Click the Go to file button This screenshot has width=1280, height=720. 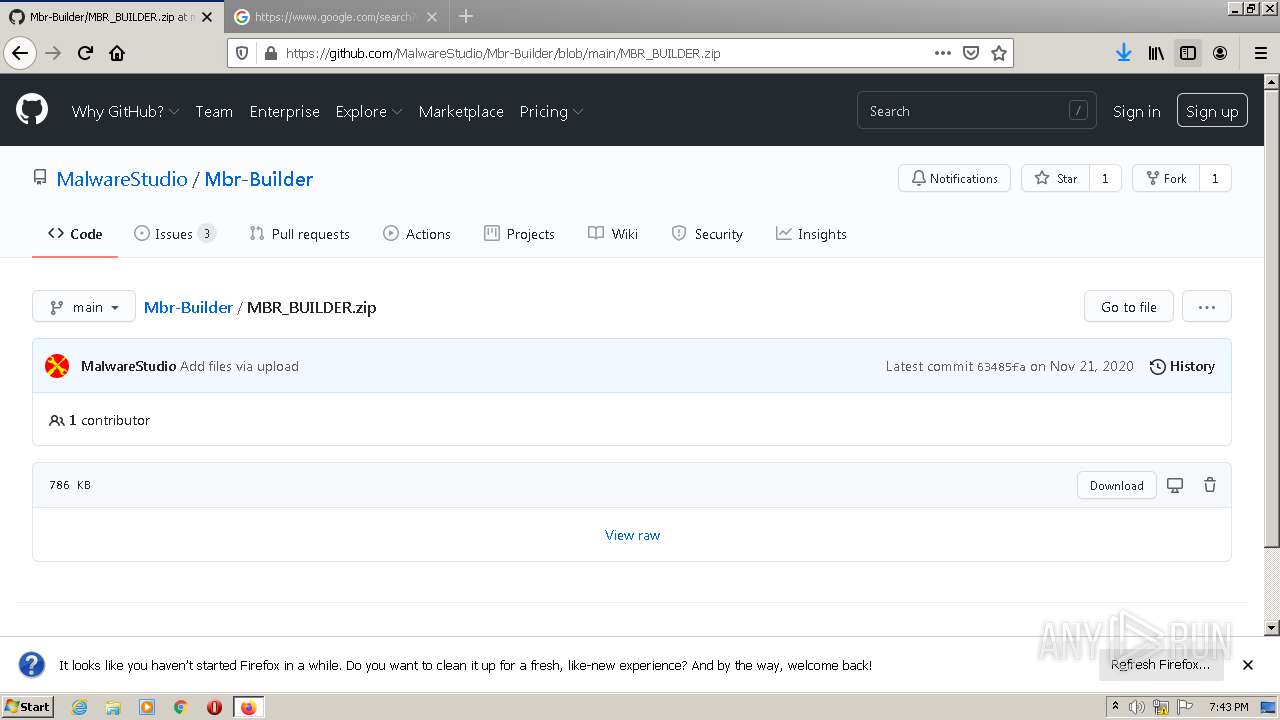[x=1128, y=307]
